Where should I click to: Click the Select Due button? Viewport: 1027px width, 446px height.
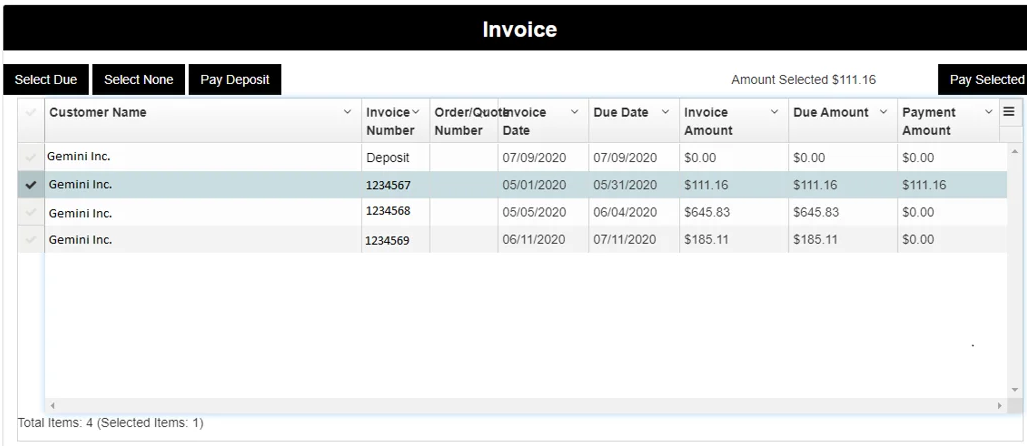tap(45, 80)
